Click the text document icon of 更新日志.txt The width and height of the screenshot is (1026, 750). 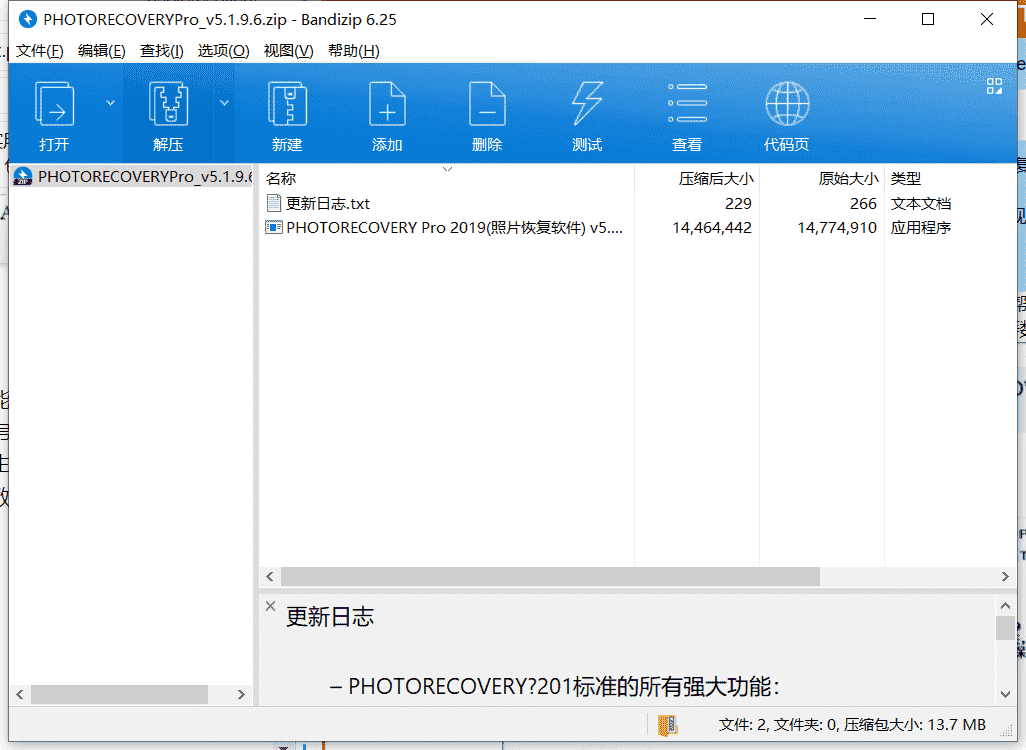point(274,204)
